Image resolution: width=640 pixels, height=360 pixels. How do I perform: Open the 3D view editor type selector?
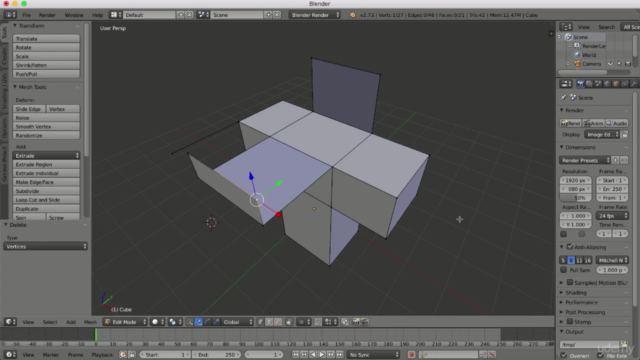10,322
